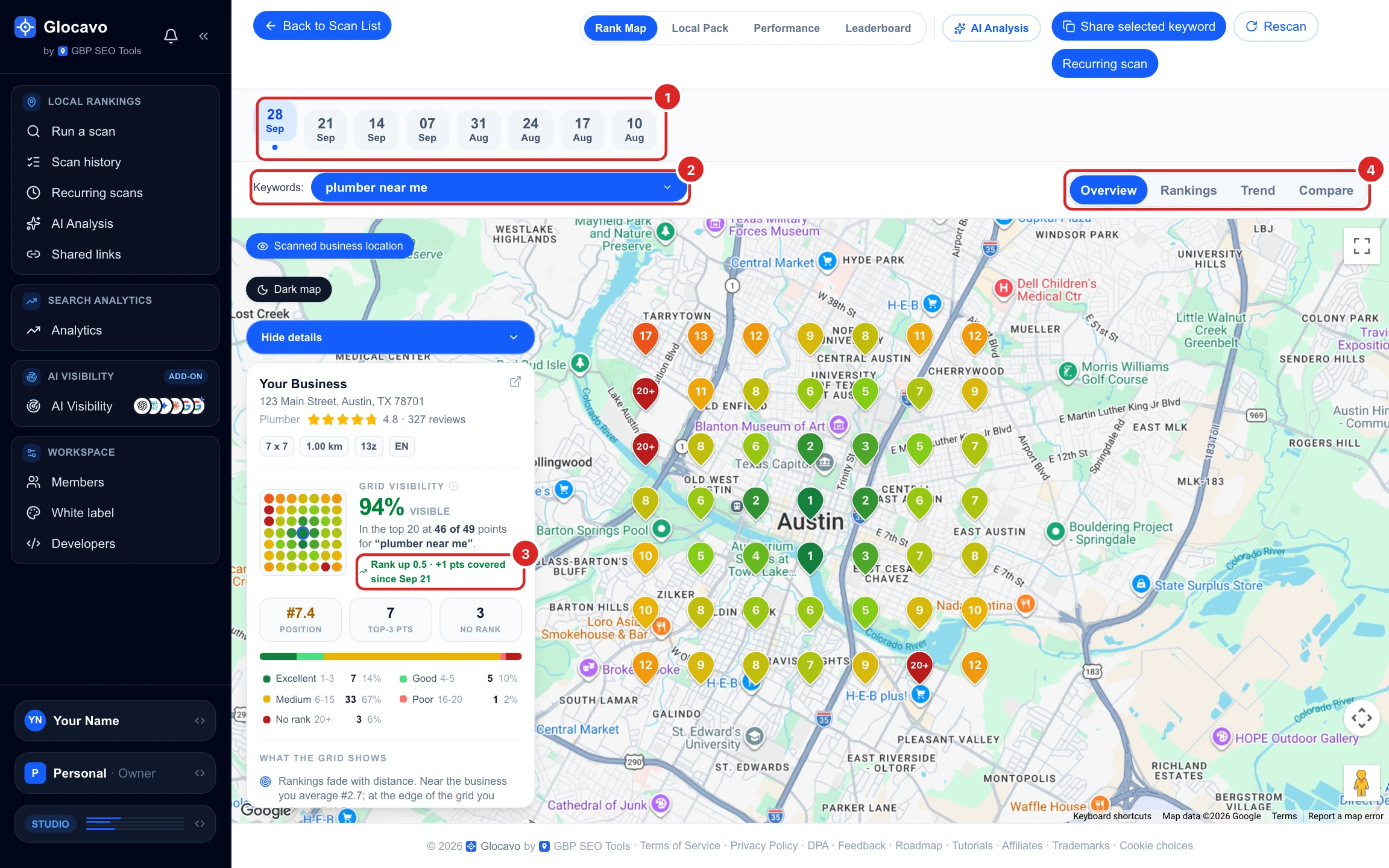Click the rank distribution color bar
Viewport: 1389px width, 868px height.
(390, 656)
